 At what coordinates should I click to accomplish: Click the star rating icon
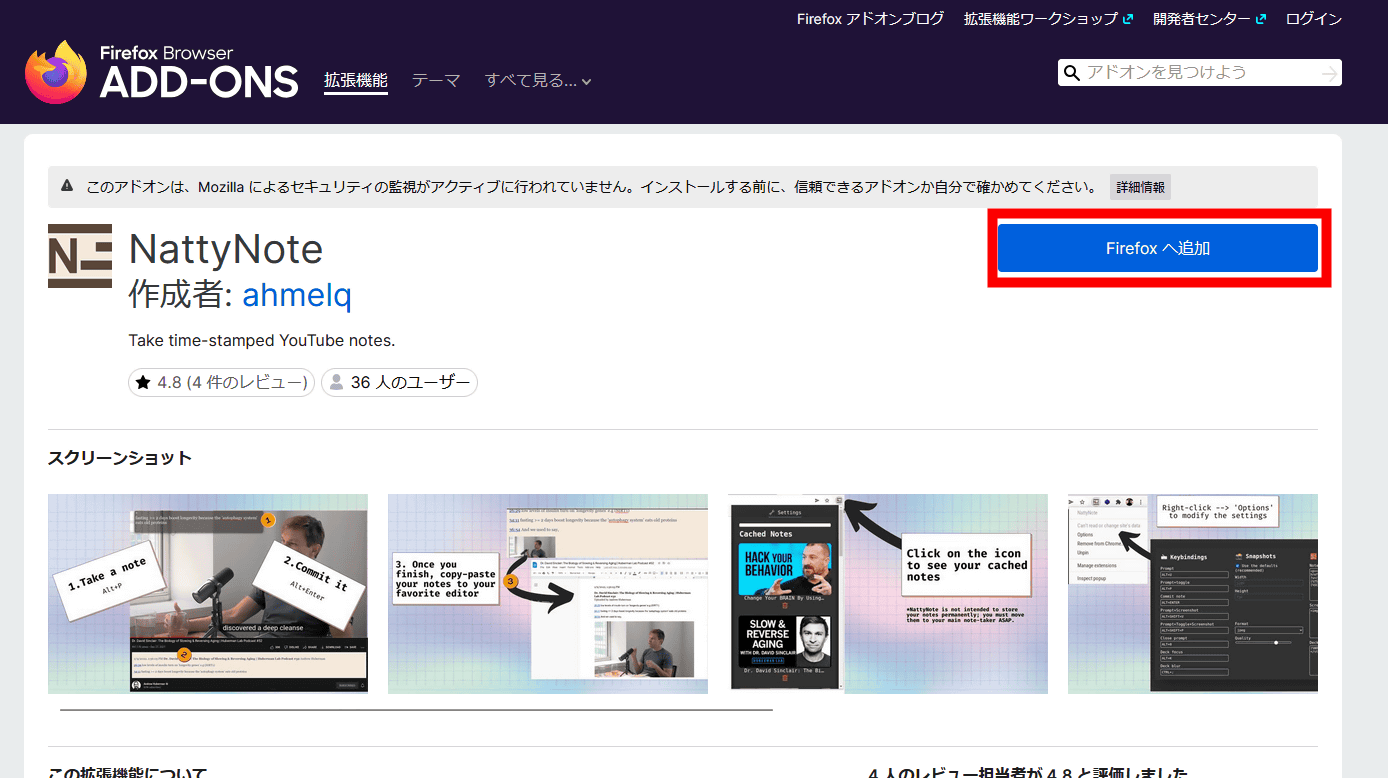pos(143,382)
